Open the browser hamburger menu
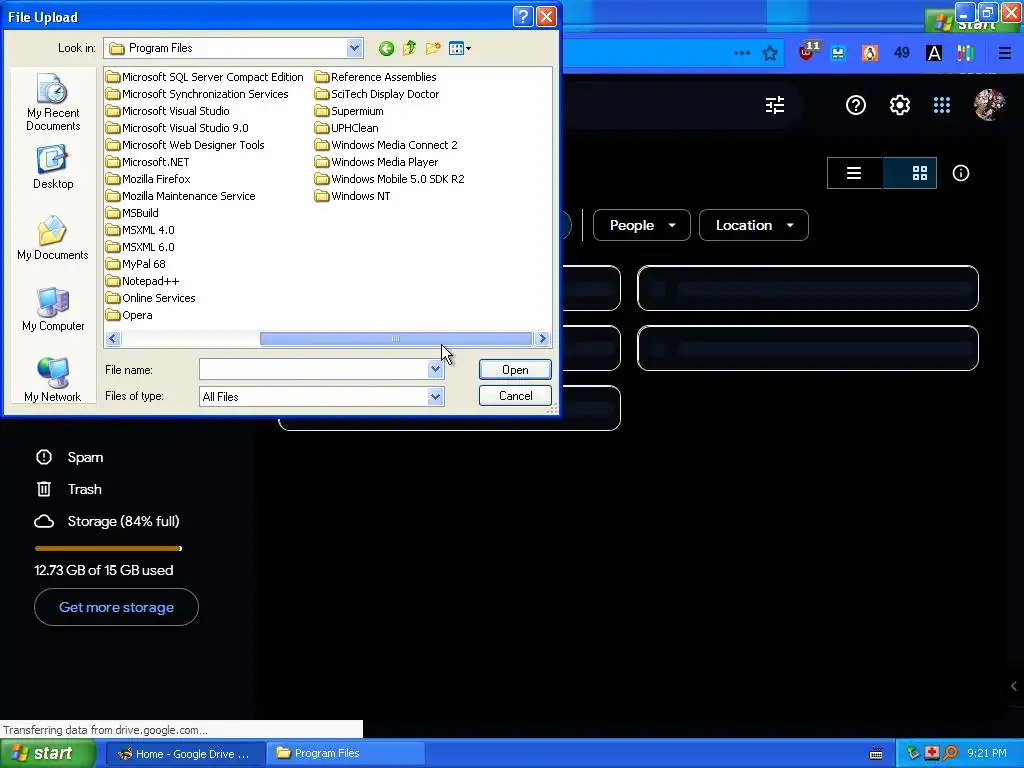1024x768 pixels. [1004, 54]
